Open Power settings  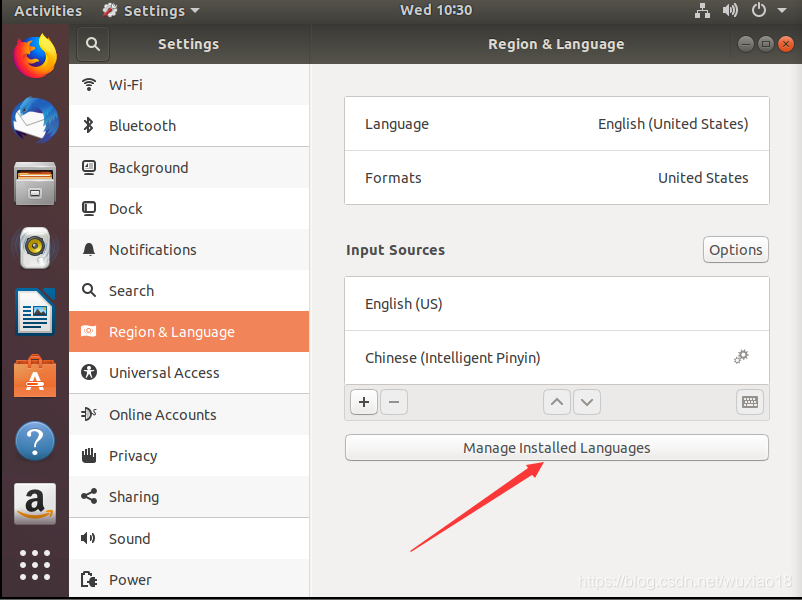[189, 580]
